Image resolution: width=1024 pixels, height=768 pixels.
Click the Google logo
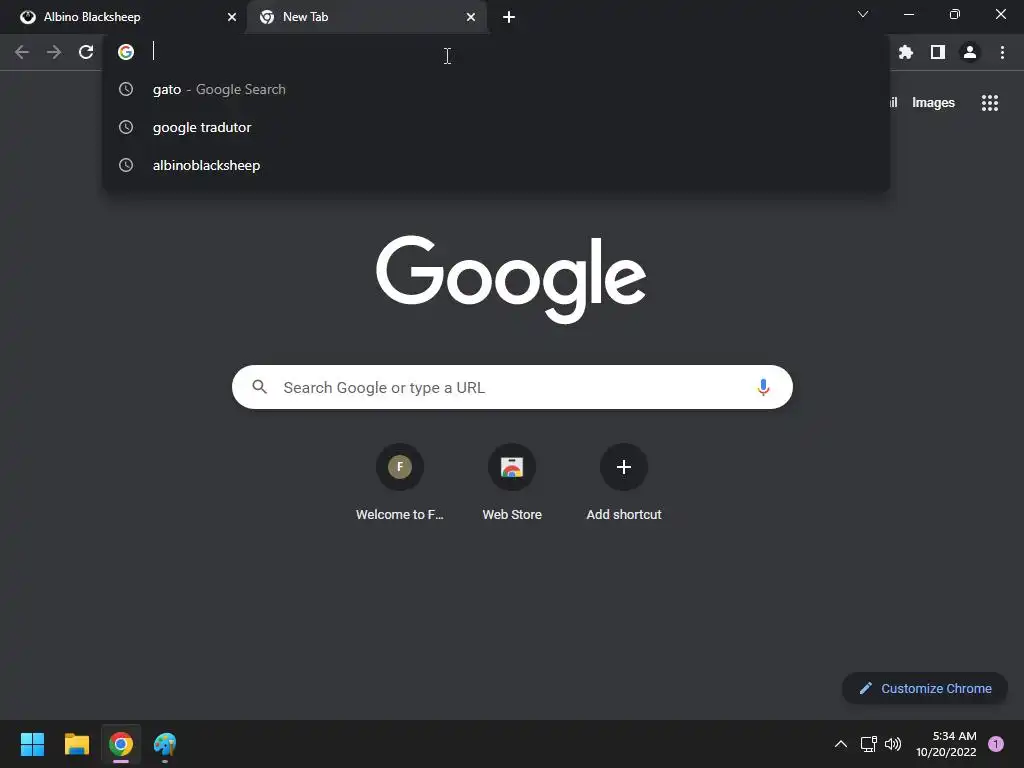pyautogui.click(x=511, y=280)
